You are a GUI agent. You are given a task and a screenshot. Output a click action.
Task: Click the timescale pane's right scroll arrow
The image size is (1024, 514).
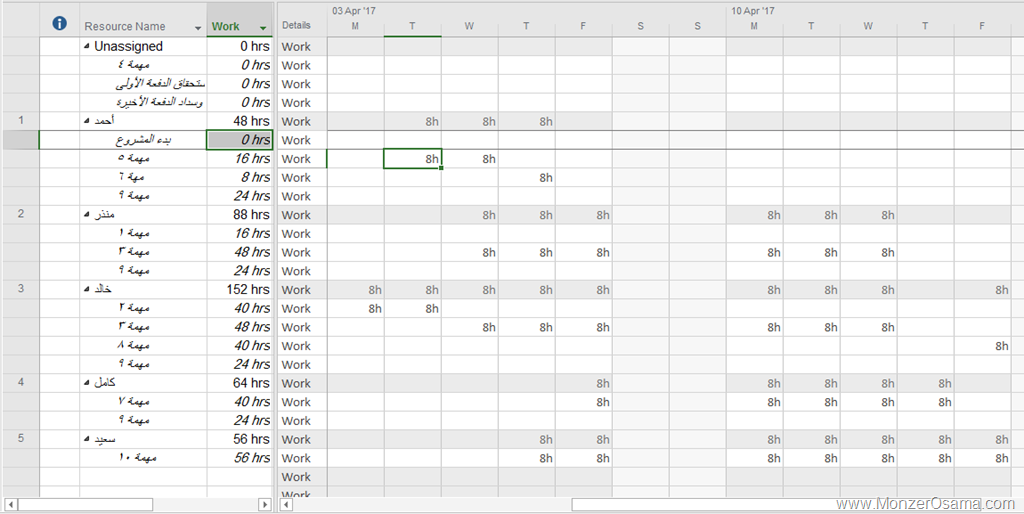[1015, 504]
